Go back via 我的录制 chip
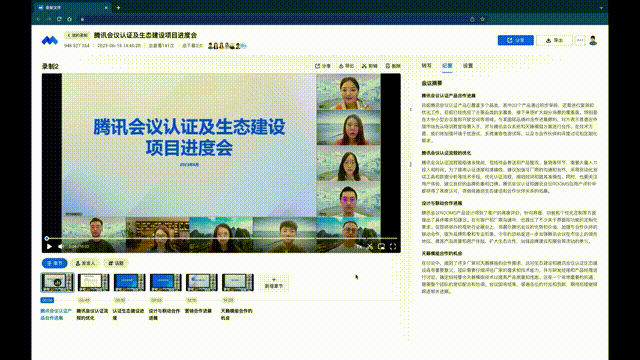The image size is (640, 360). tap(78, 36)
